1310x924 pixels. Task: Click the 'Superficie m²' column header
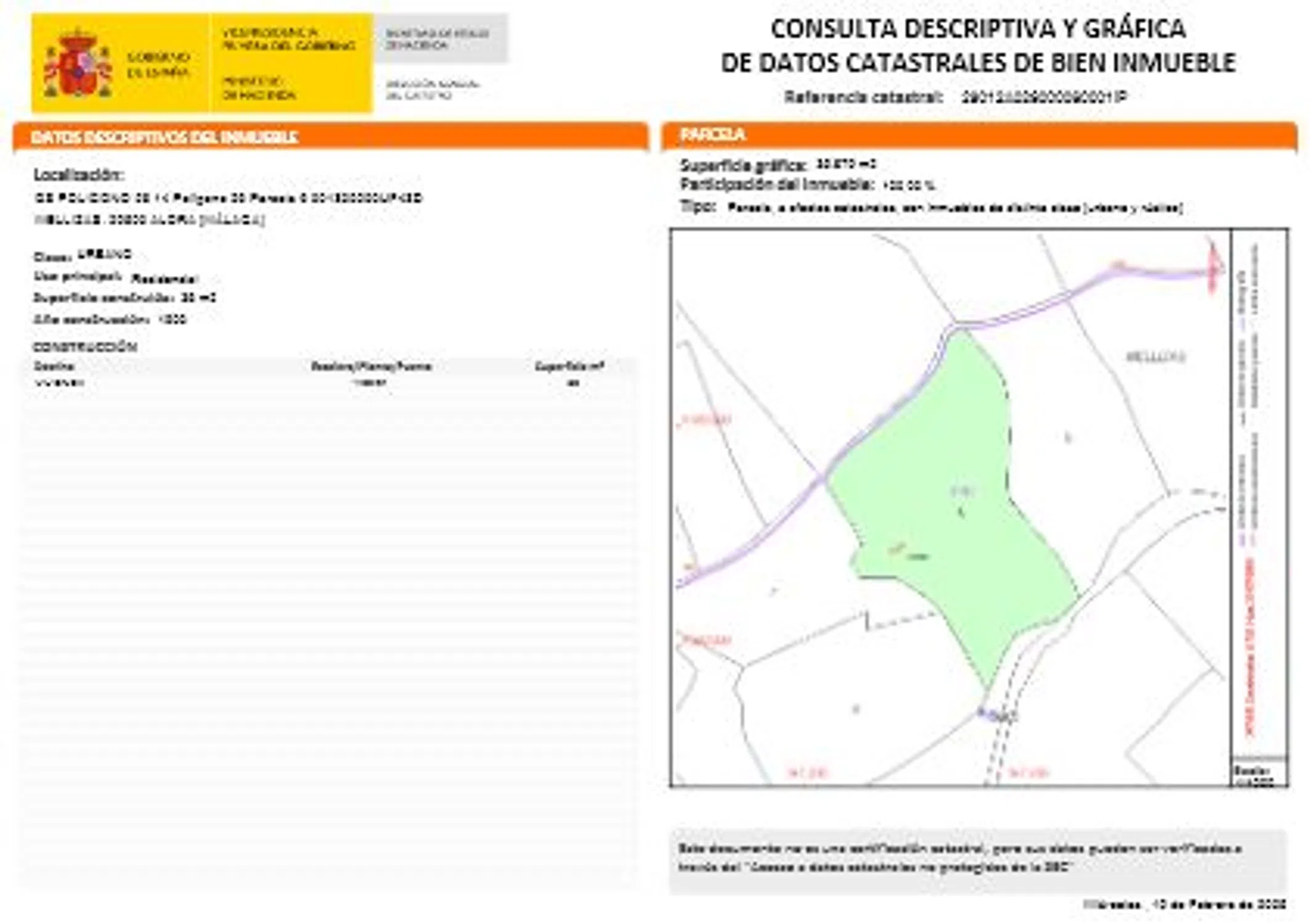click(569, 367)
